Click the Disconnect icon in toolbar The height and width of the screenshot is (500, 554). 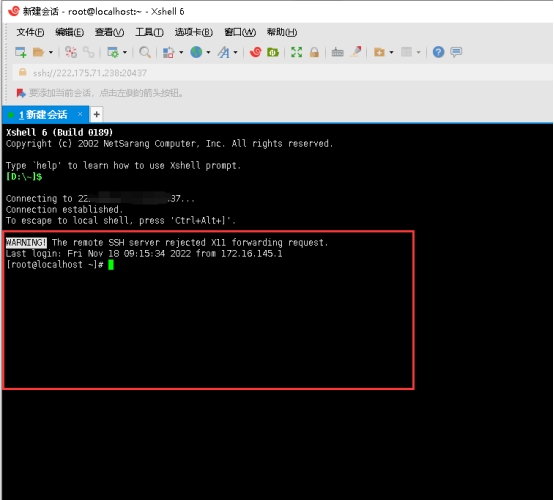71,52
